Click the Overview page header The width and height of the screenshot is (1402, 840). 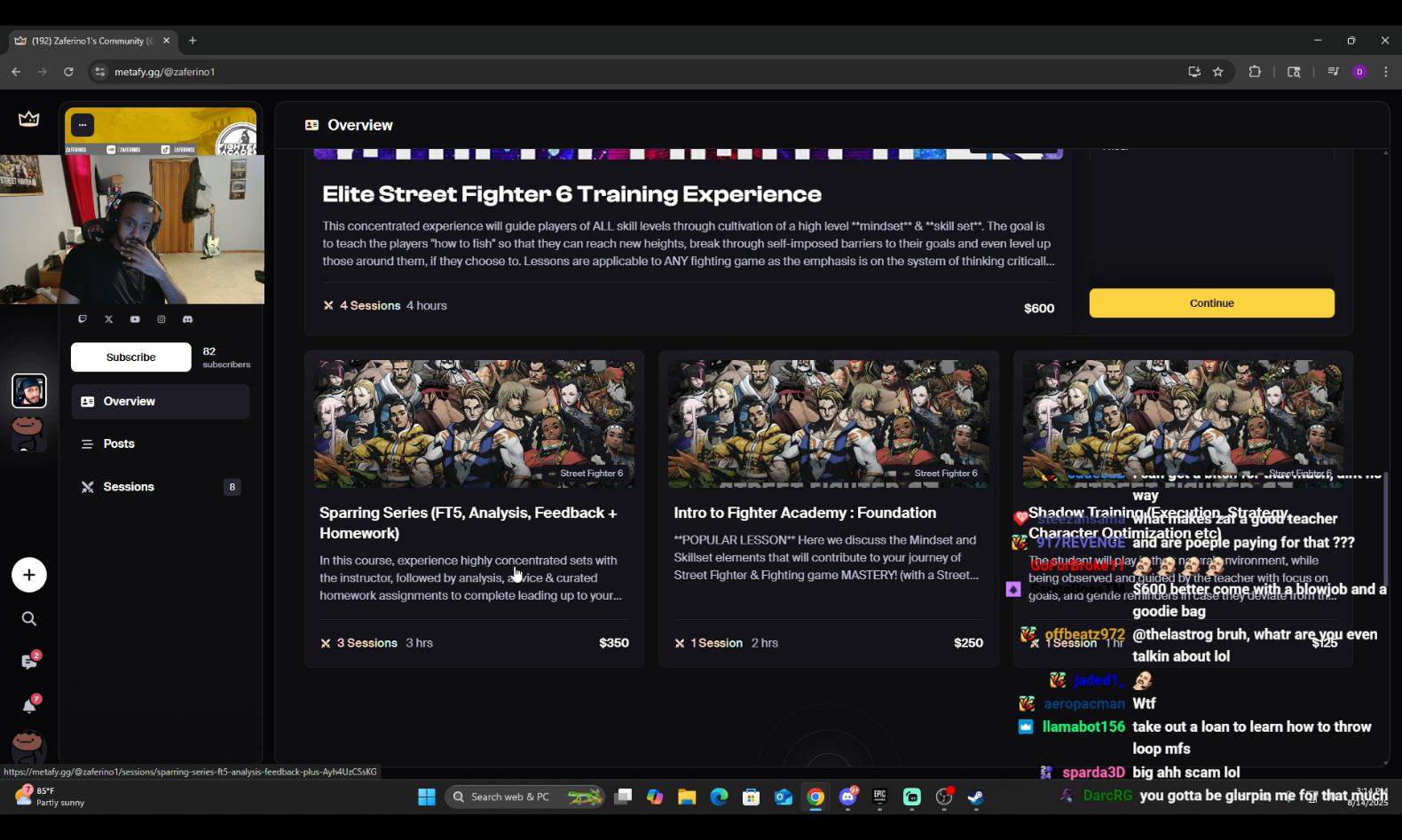point(360,125)
